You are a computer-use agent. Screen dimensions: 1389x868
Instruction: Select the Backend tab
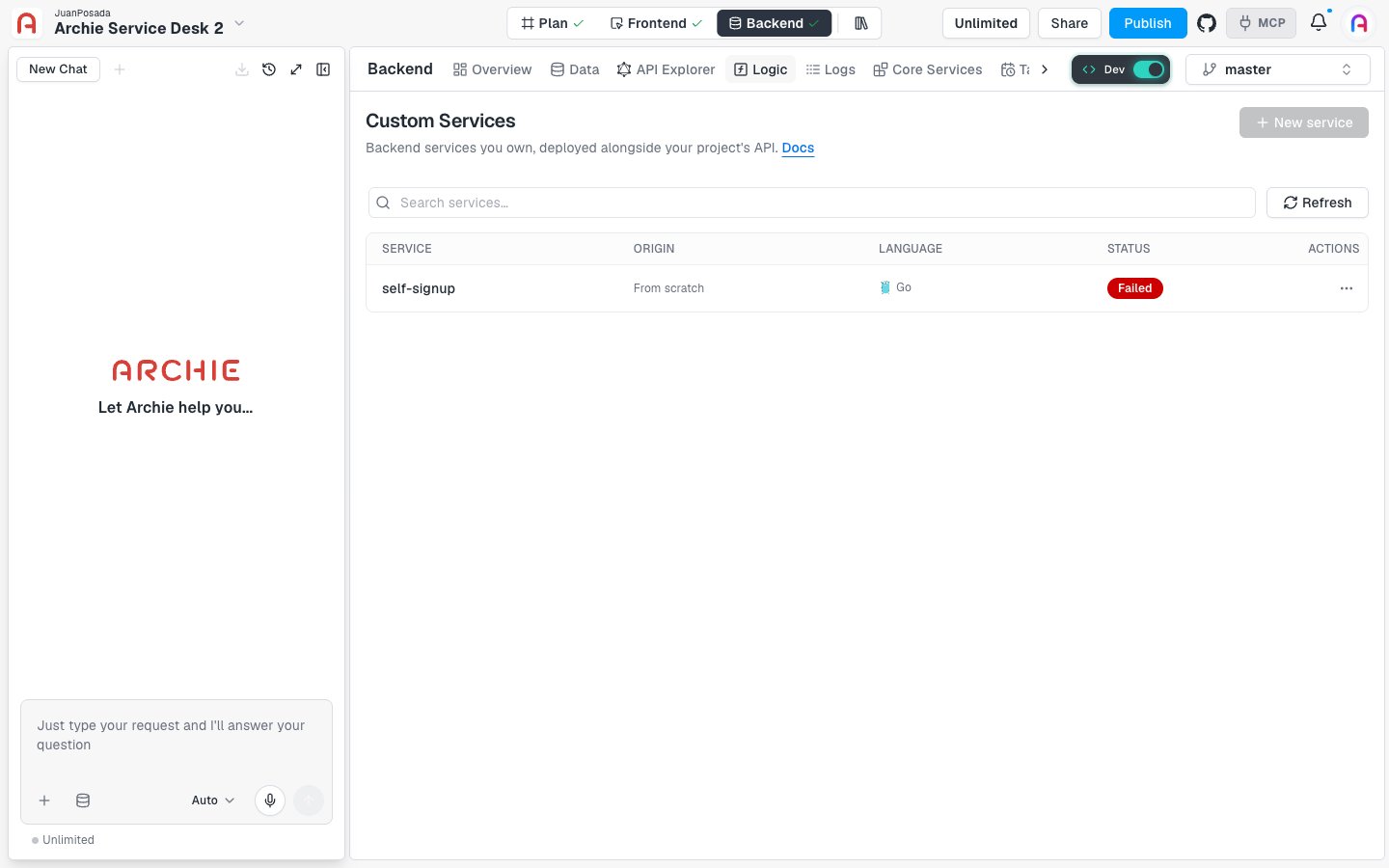coord(775,23)
